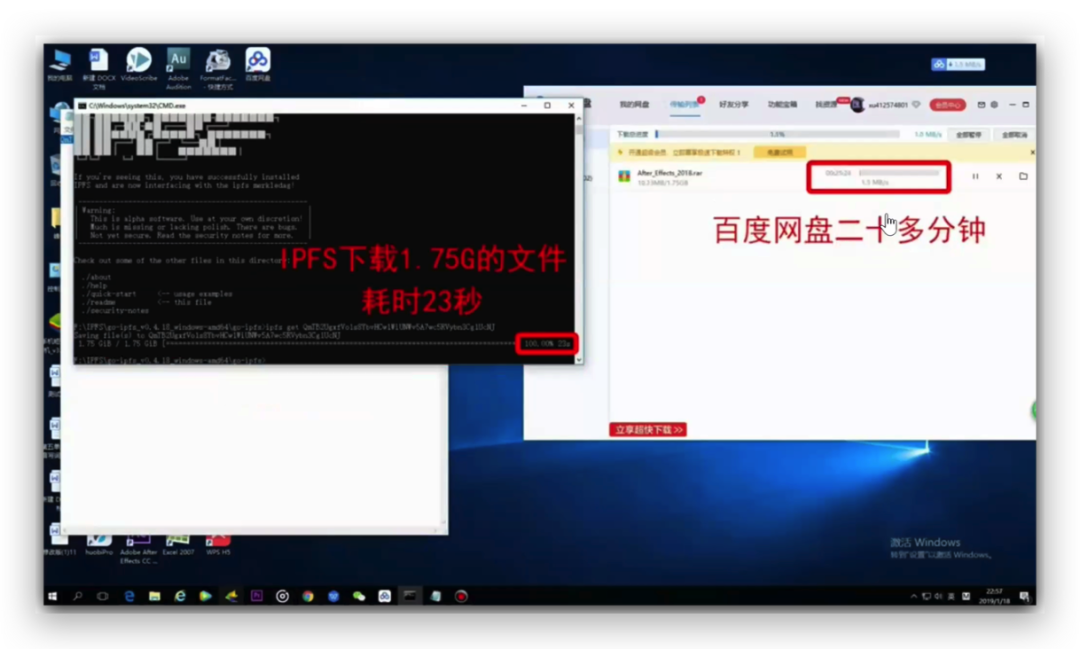The image size is (1080, 649).
Task: Show hidden system tray icons
Action: point(913,596)
